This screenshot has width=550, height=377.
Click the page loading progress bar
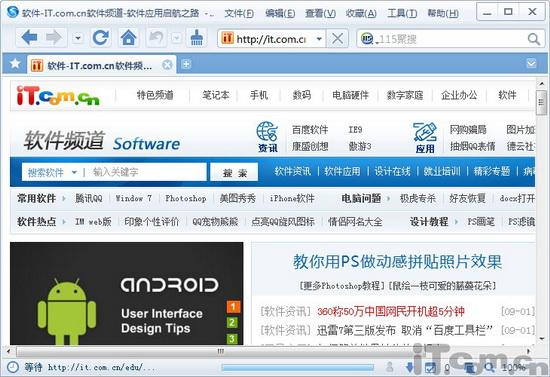pos(298,367)
